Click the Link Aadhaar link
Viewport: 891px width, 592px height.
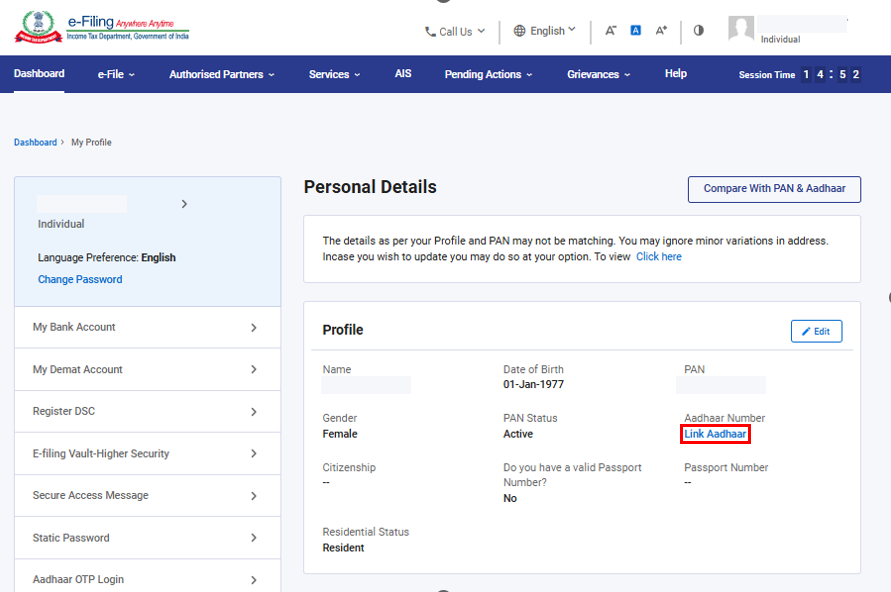(715, 434)
